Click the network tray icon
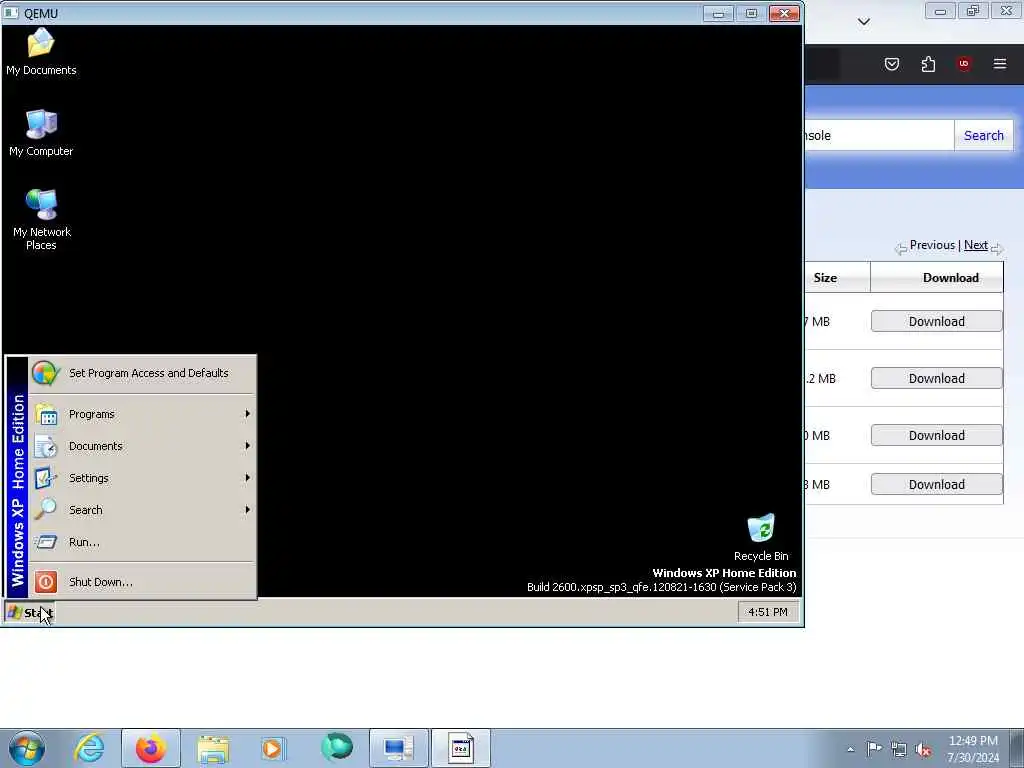1024x768 pixels. coord(899,749)
